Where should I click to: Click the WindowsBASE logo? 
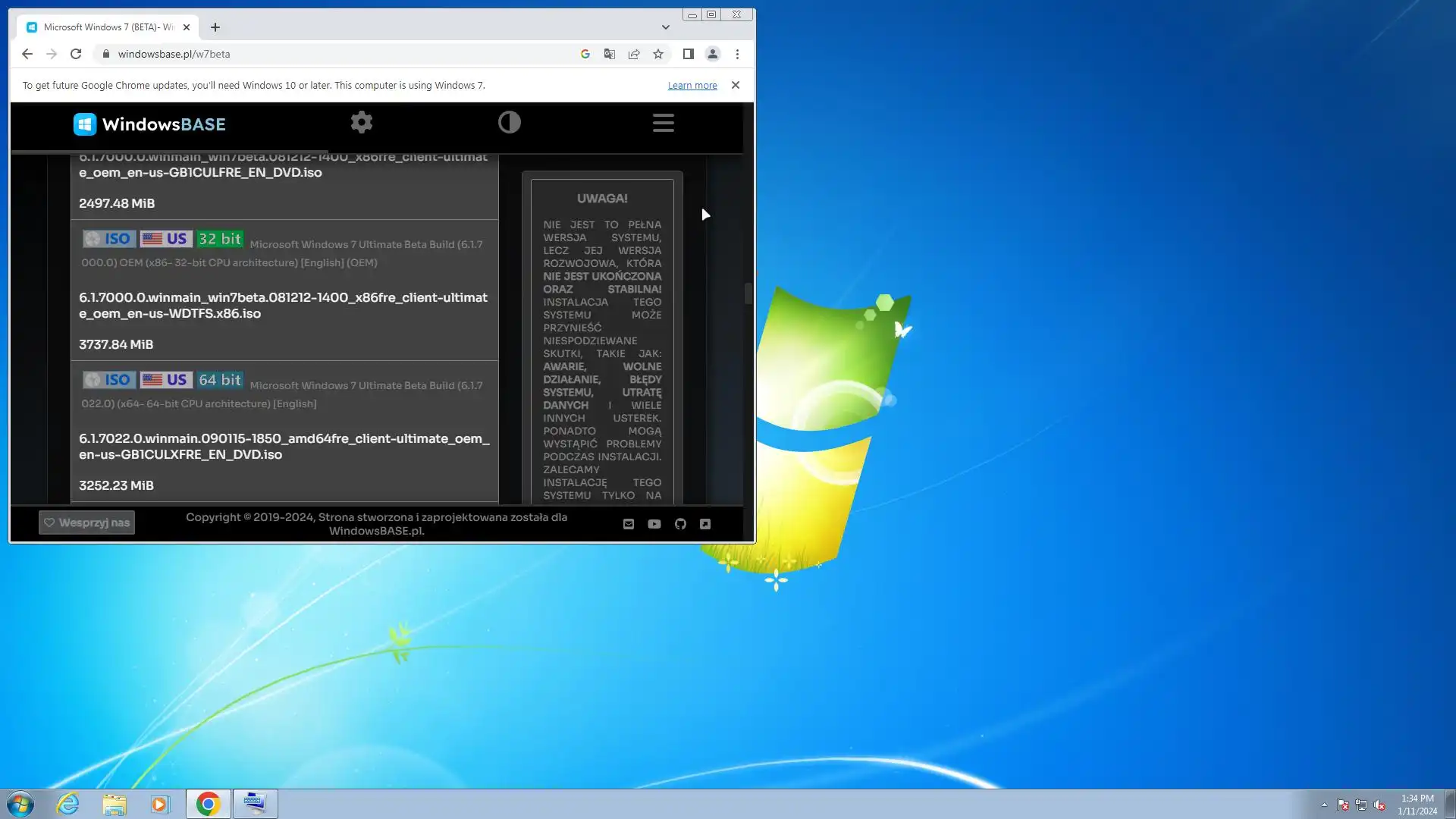tap(149, 124)
